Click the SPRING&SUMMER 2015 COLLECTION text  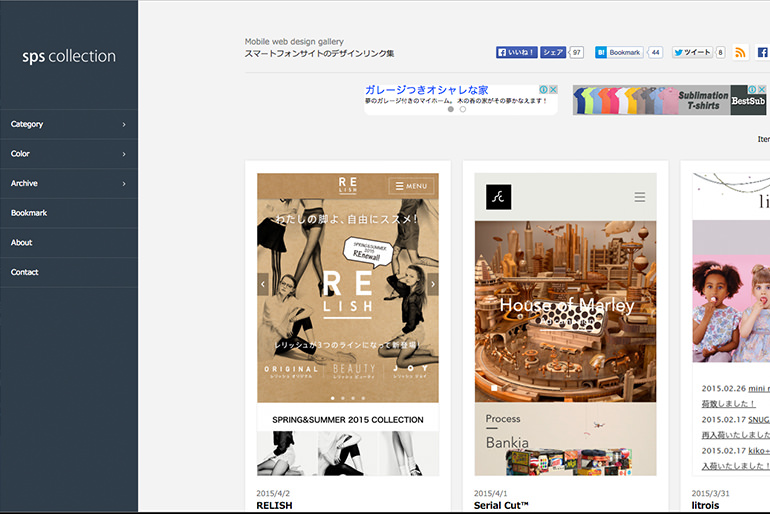pyautogui.click(x=348, y=420)
